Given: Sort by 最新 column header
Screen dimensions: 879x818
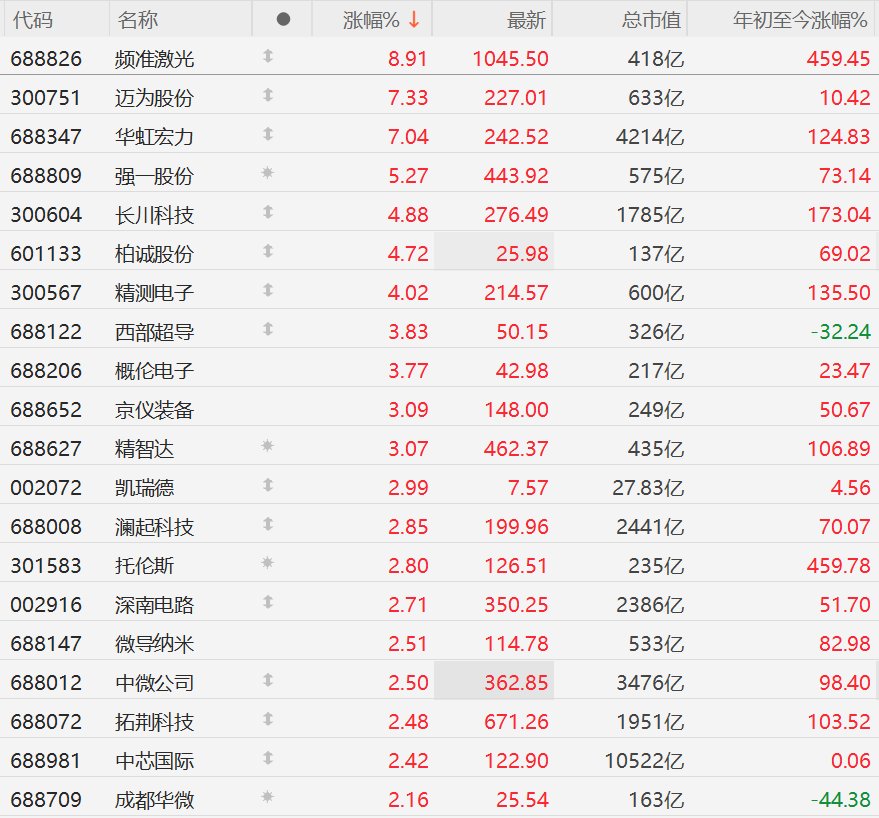Looking at the screenshot, I should point(526,20).
